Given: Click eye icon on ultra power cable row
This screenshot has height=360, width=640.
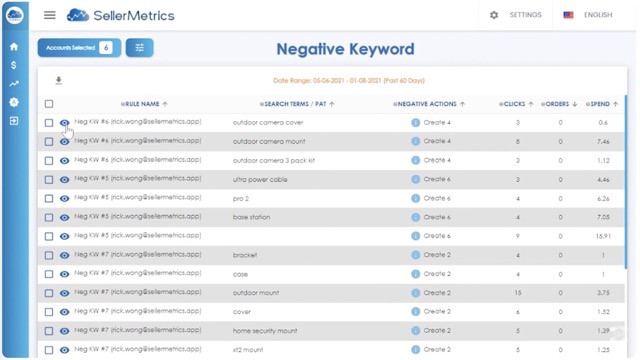Looking at the screenshot, I should coord(64,180).
